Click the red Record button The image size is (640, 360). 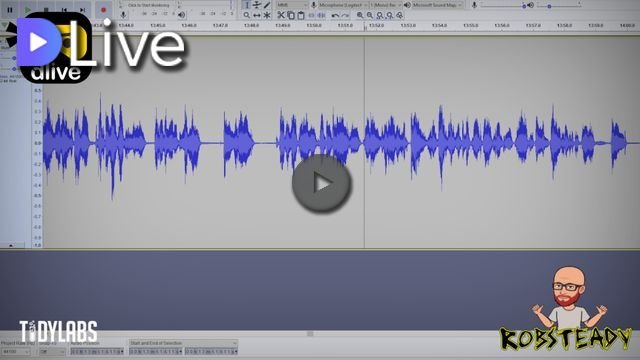pyautogui.click(x=103, y=9)
